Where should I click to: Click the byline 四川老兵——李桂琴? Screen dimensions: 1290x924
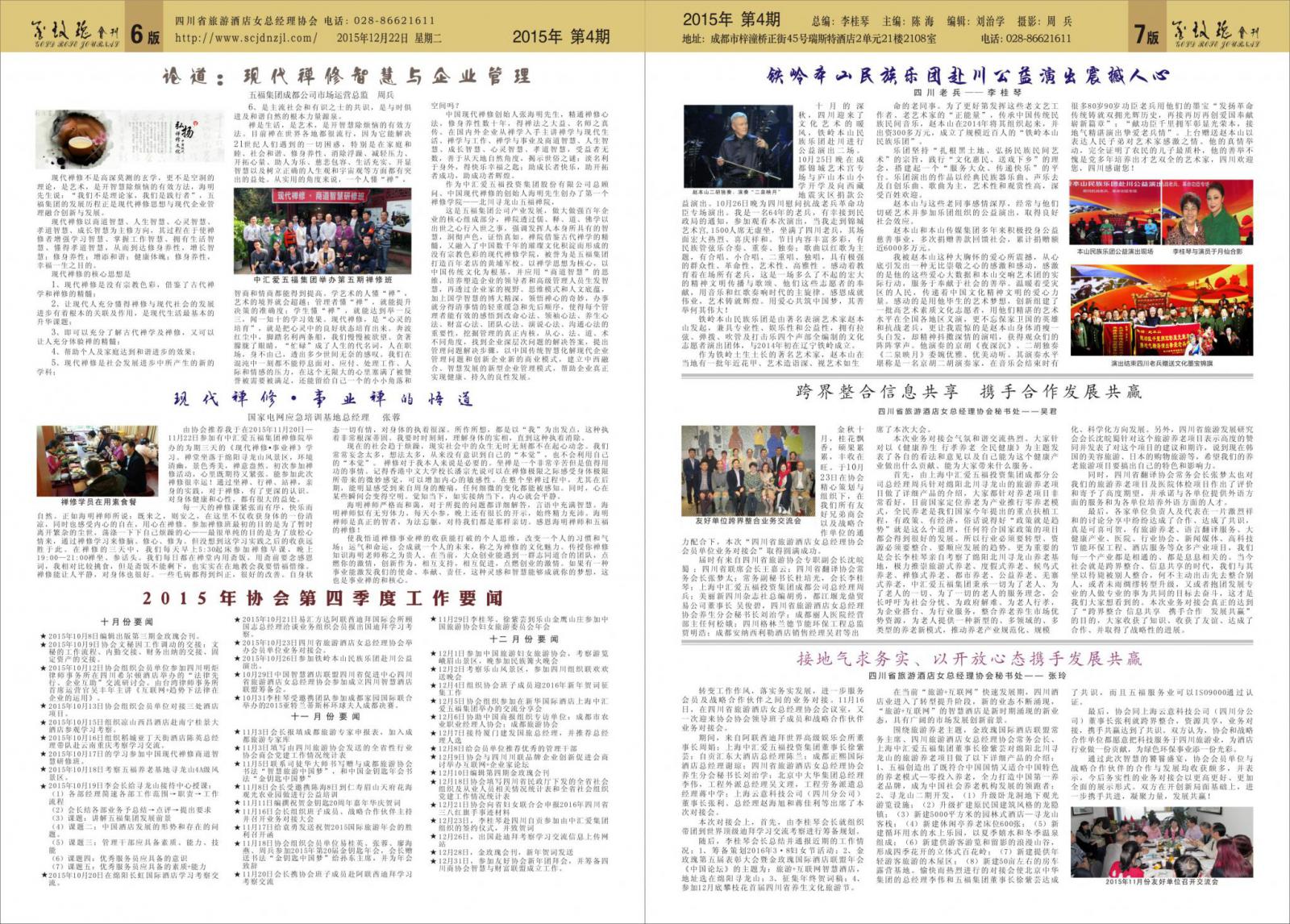(x=968, y=93)
